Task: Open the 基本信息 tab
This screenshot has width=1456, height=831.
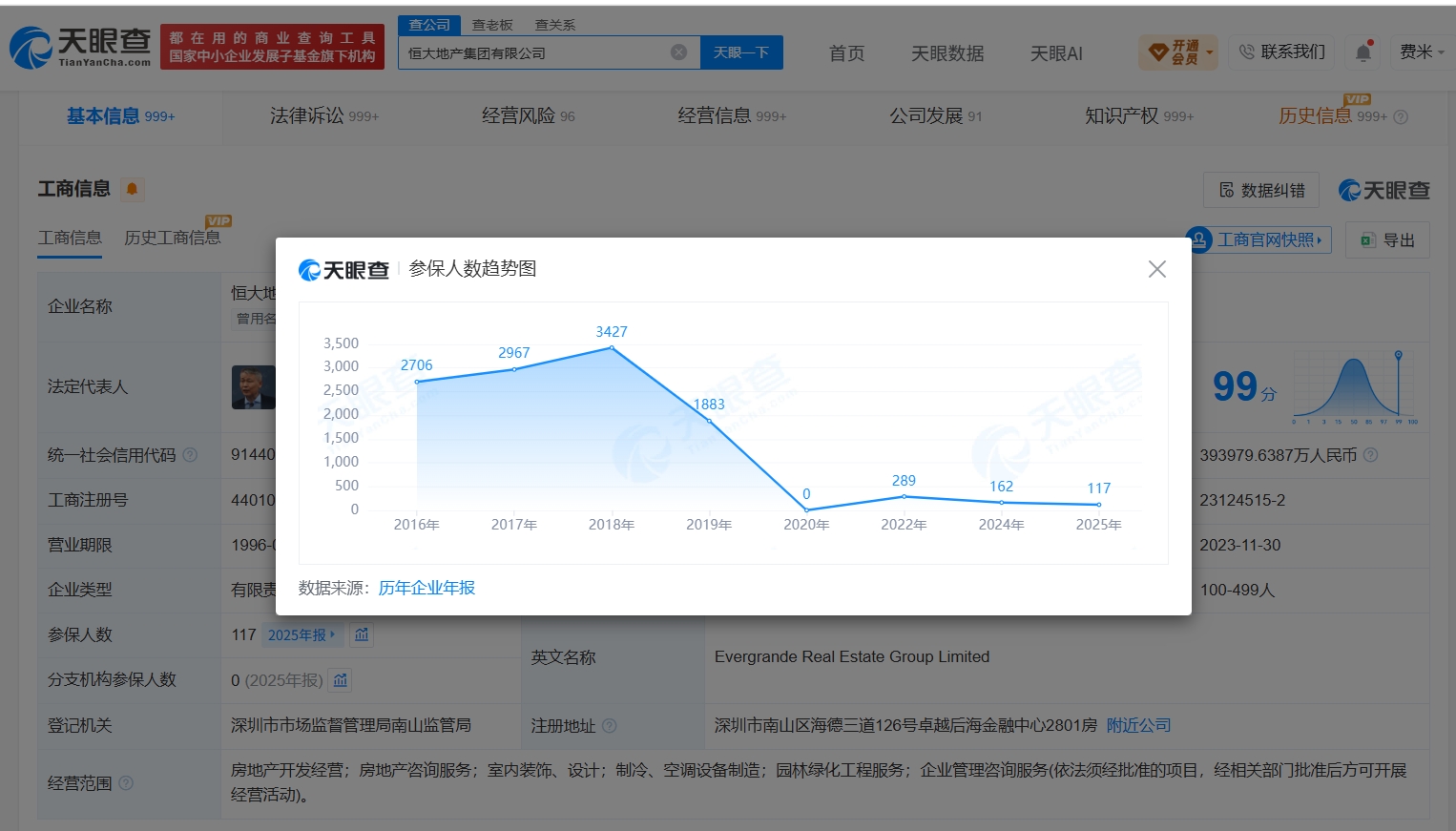Action: click(x=120, y=116)
